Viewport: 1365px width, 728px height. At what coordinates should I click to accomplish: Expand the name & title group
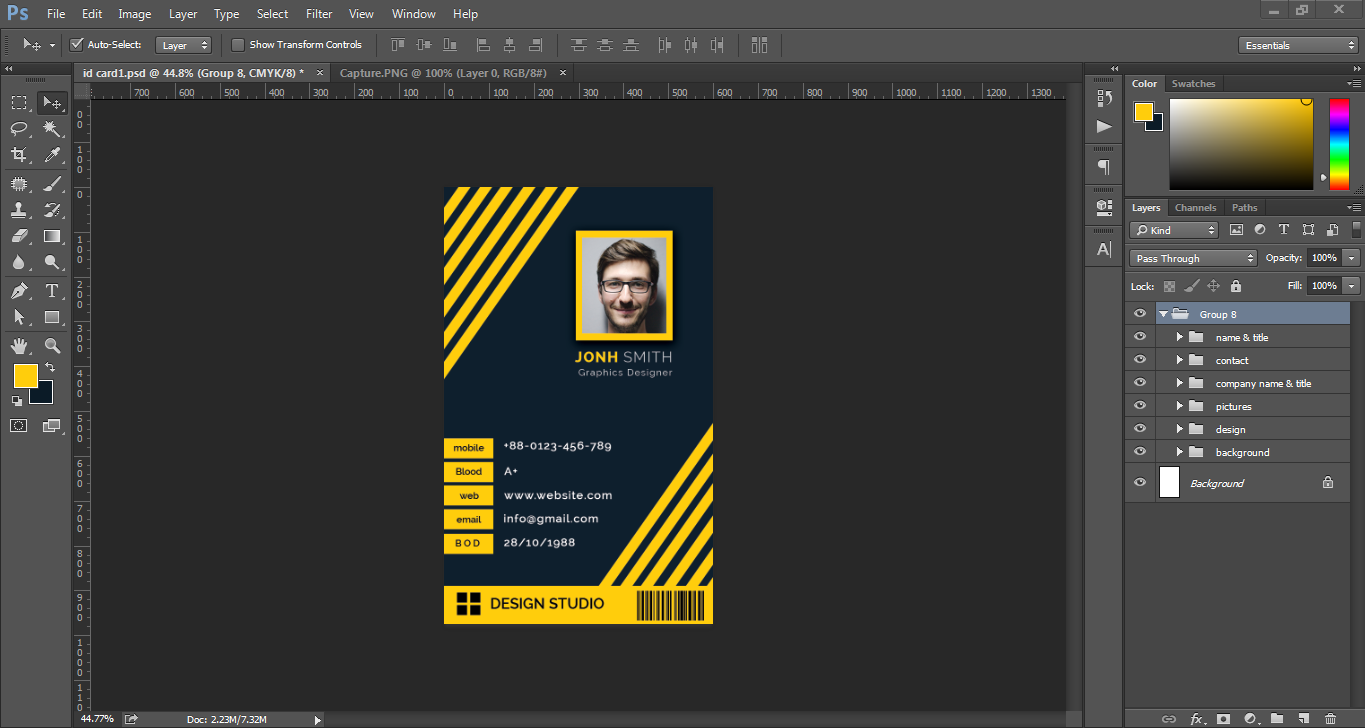click(1180, 337)
